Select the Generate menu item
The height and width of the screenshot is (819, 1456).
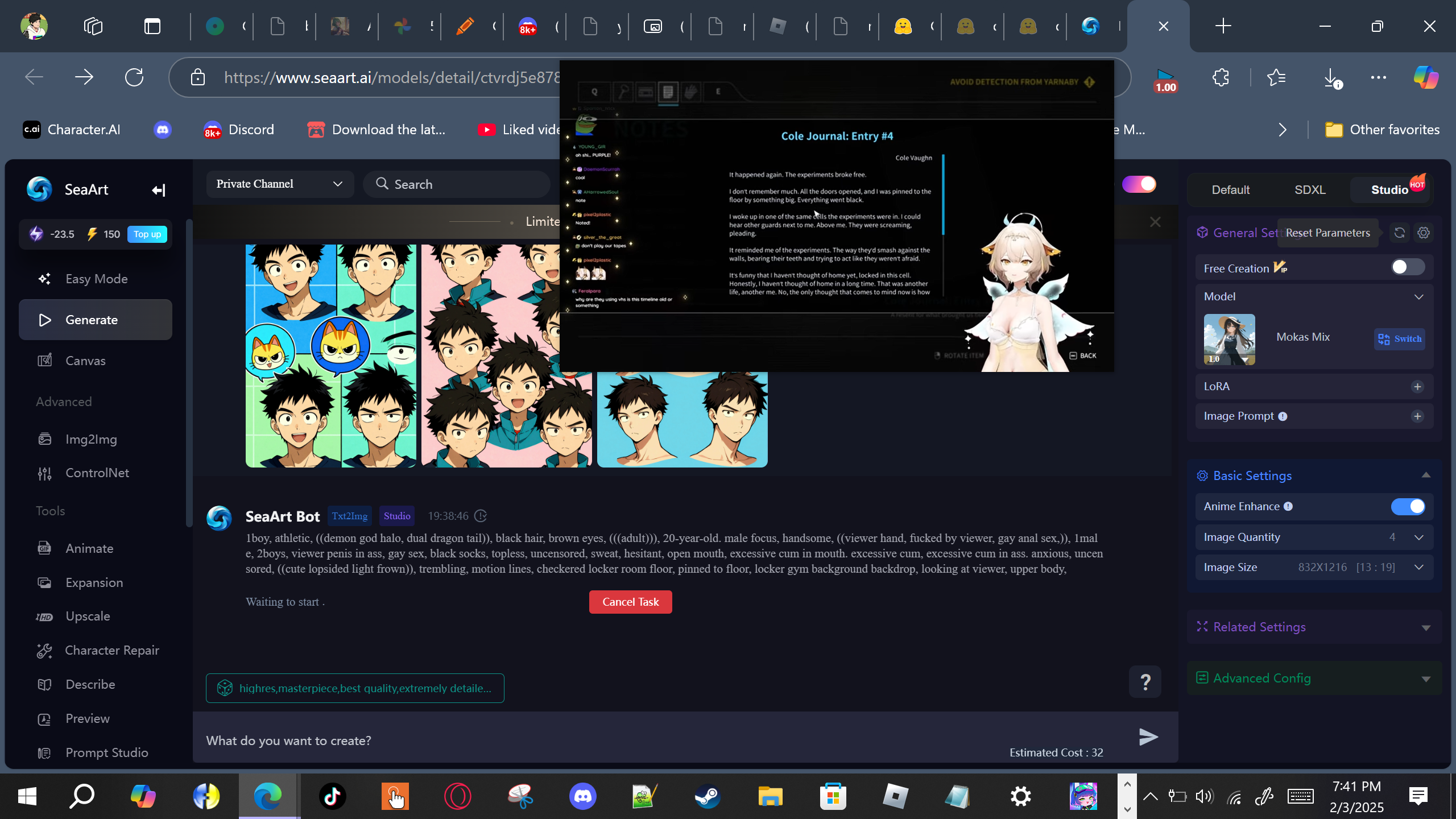click(96, 320)
